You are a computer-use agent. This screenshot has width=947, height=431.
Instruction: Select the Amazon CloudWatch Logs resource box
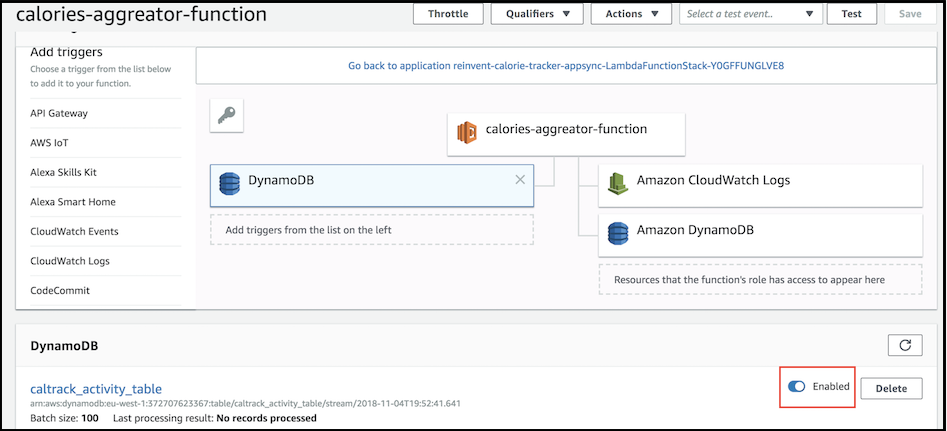[760, 185]
